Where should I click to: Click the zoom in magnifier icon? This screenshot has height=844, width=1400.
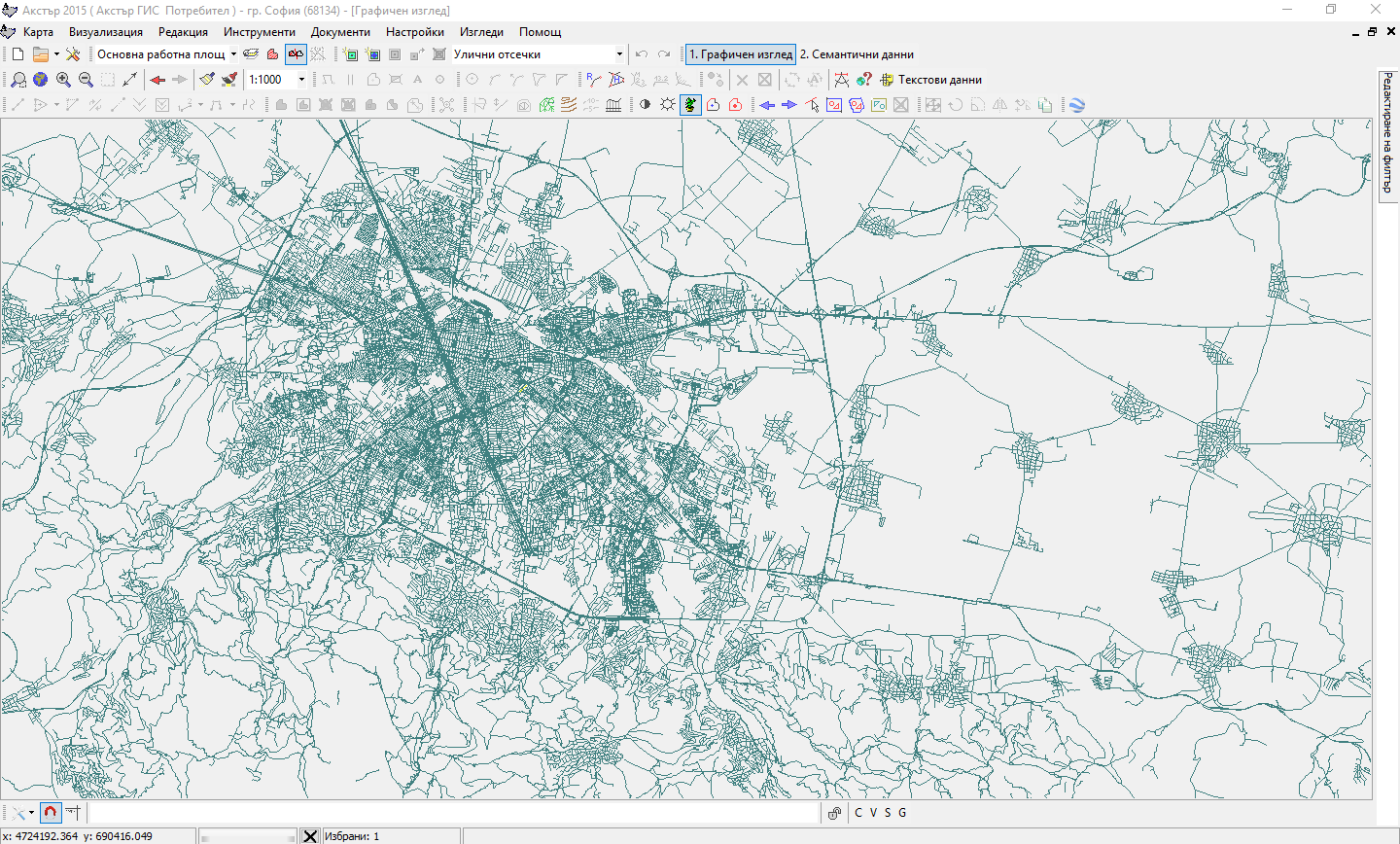(x=63, y=80)
